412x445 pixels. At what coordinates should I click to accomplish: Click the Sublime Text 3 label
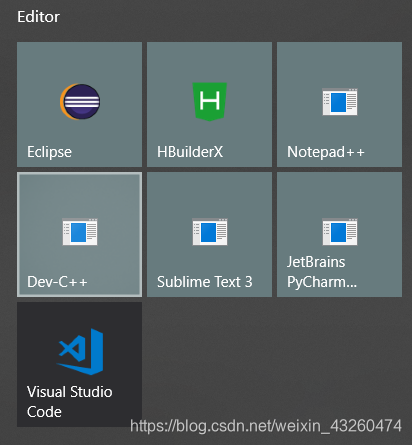pos(205,282)
